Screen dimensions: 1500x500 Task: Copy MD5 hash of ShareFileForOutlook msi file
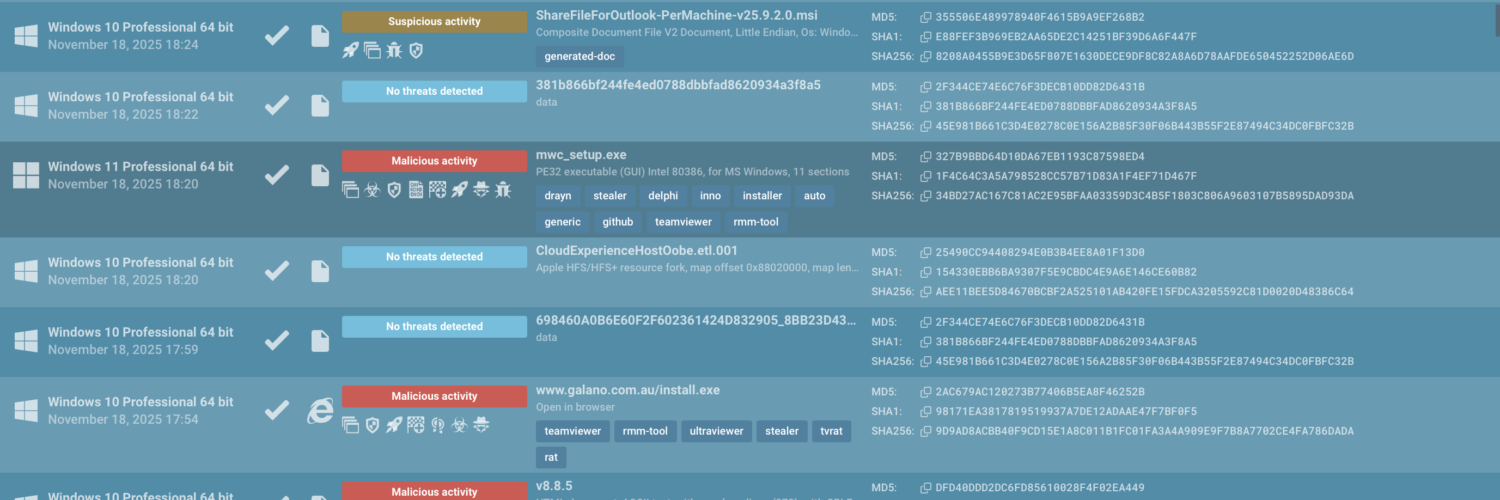pos(925,17)
